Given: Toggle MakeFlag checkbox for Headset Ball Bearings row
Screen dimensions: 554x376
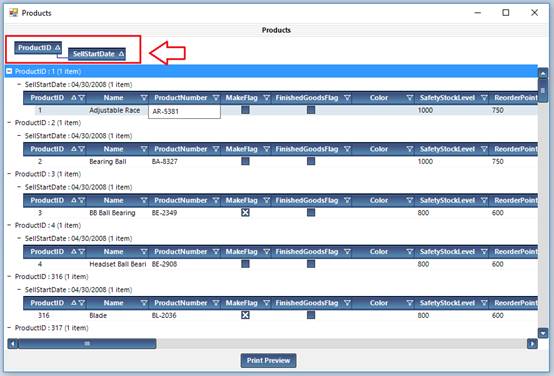Looking at the screenshot, I should pyautogui.click(x=245, y=264).
